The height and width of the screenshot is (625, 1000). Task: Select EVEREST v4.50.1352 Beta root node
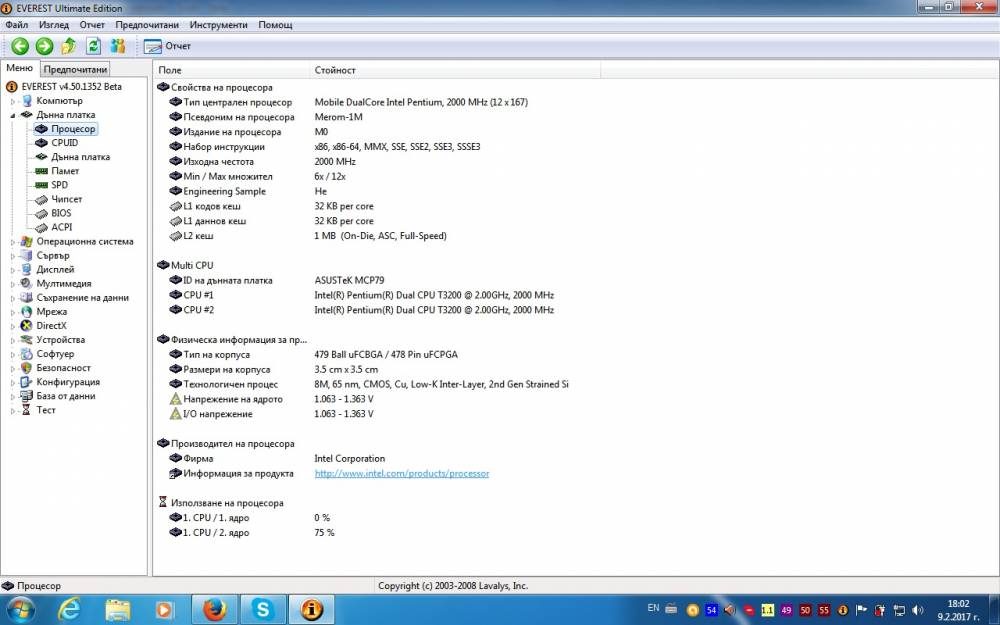[x=71, y=87]
